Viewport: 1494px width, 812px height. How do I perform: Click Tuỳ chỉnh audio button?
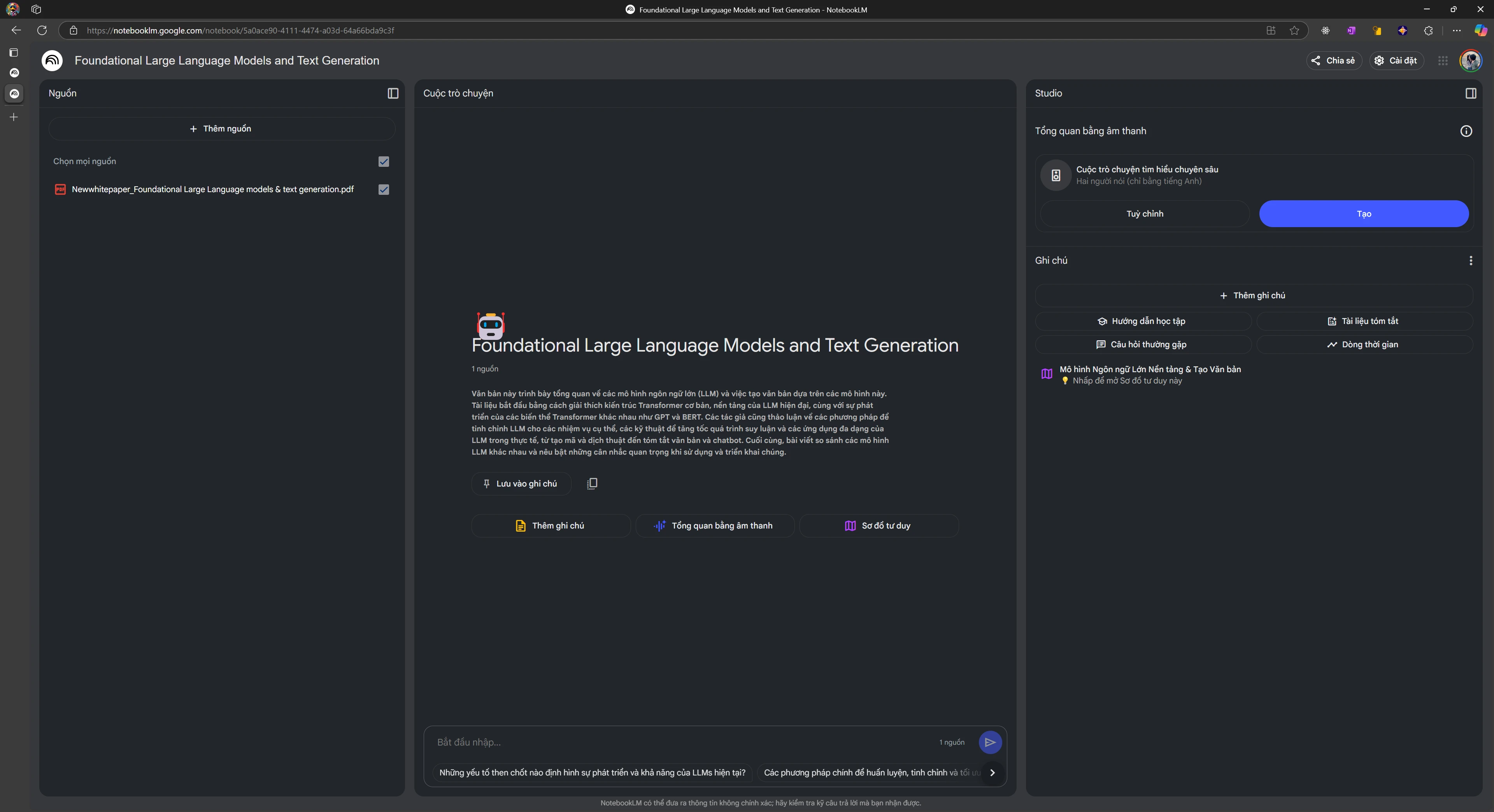(1144, 214)
